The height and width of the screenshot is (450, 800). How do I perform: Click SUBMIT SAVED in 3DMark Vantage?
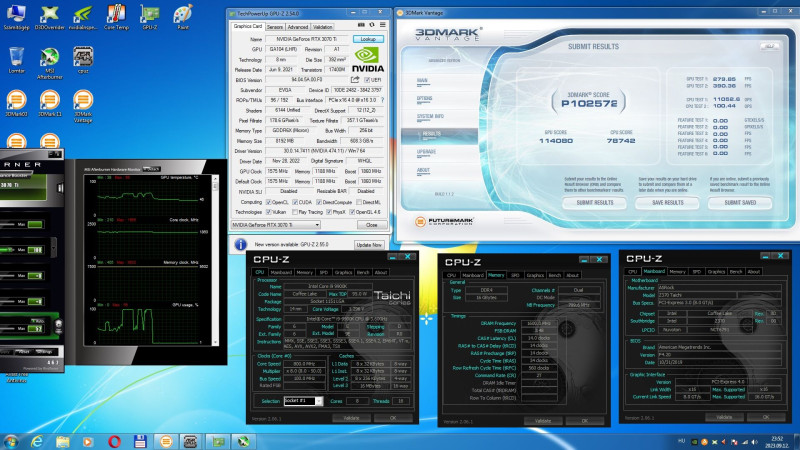[x=740, y=203]
